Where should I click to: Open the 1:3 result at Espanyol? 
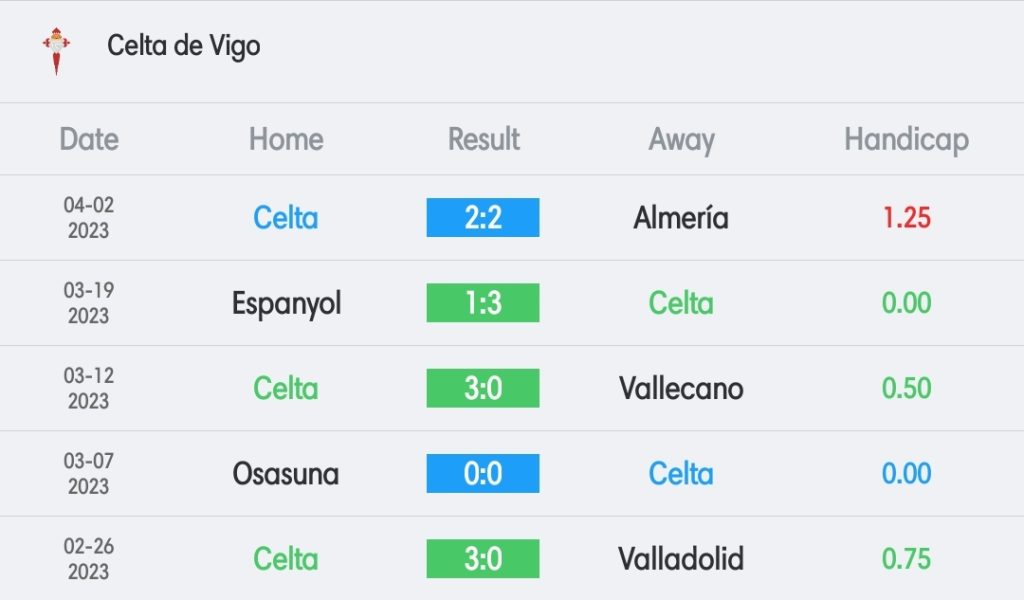tap(483, 303)
